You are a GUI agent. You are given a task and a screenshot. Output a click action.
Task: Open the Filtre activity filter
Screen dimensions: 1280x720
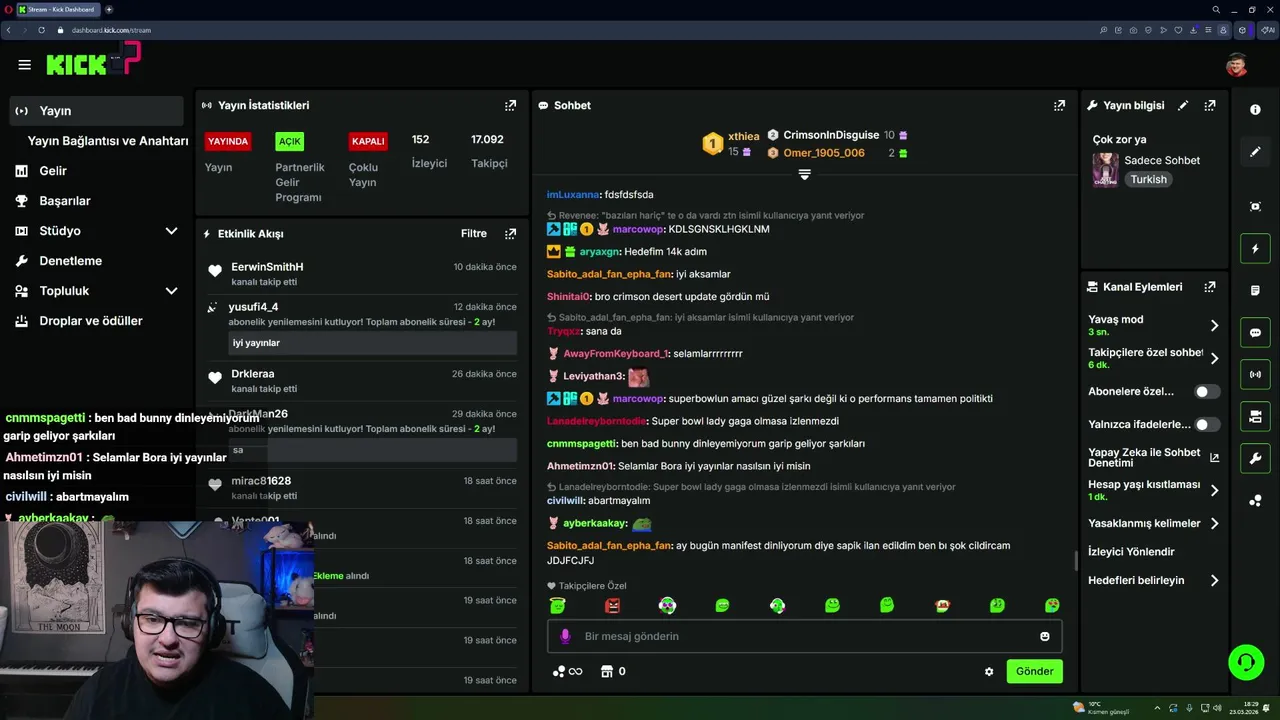coord(474,233)
